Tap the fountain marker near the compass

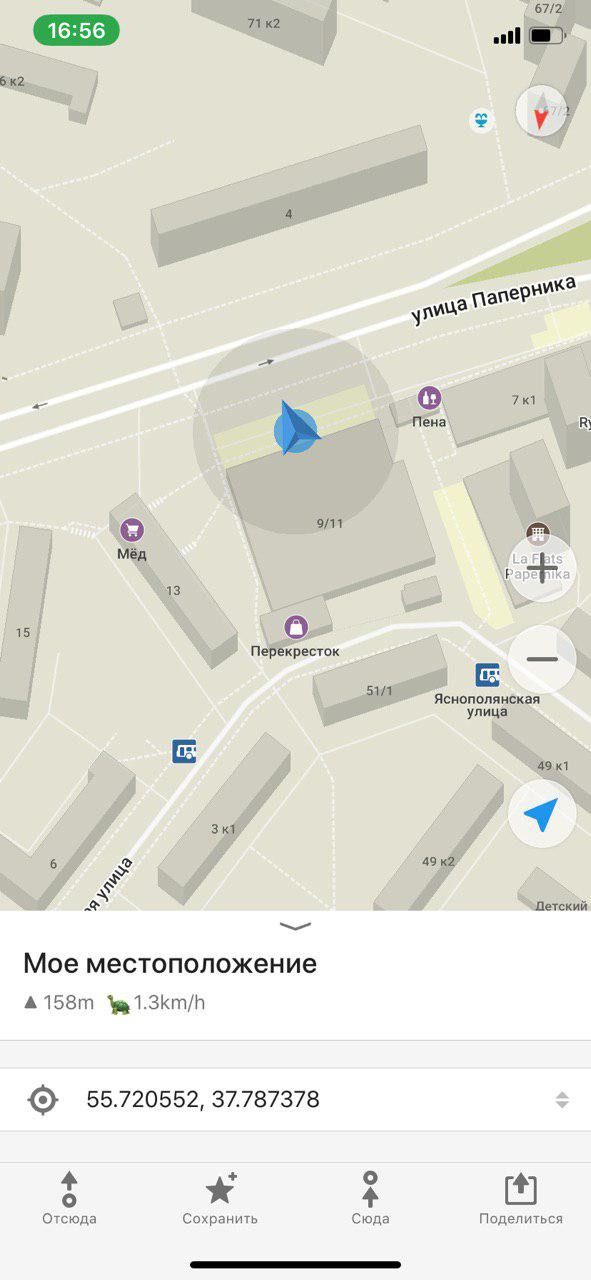click(483, 121)
